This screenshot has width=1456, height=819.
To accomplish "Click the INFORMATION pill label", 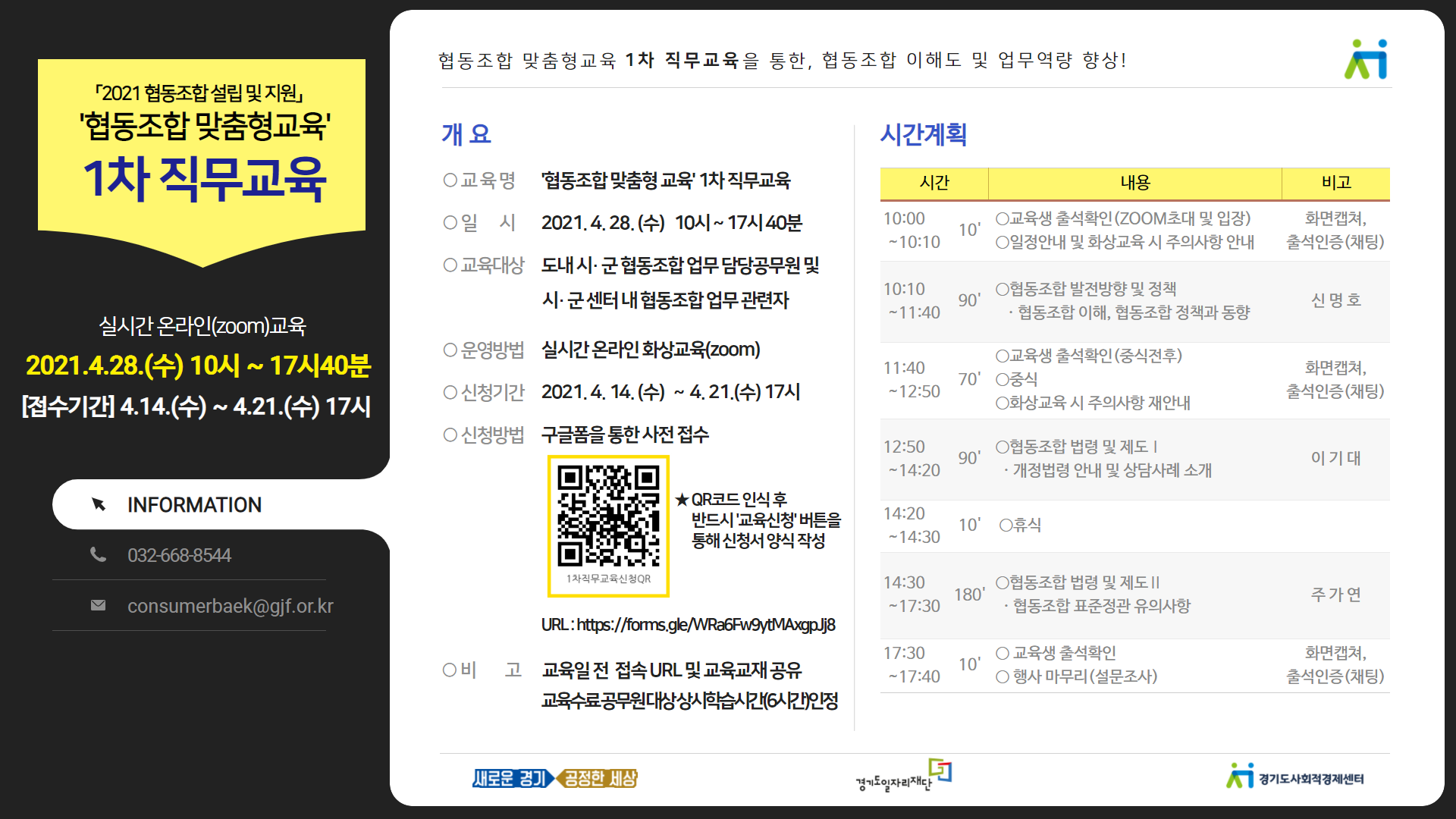I will tap(194, 504).
